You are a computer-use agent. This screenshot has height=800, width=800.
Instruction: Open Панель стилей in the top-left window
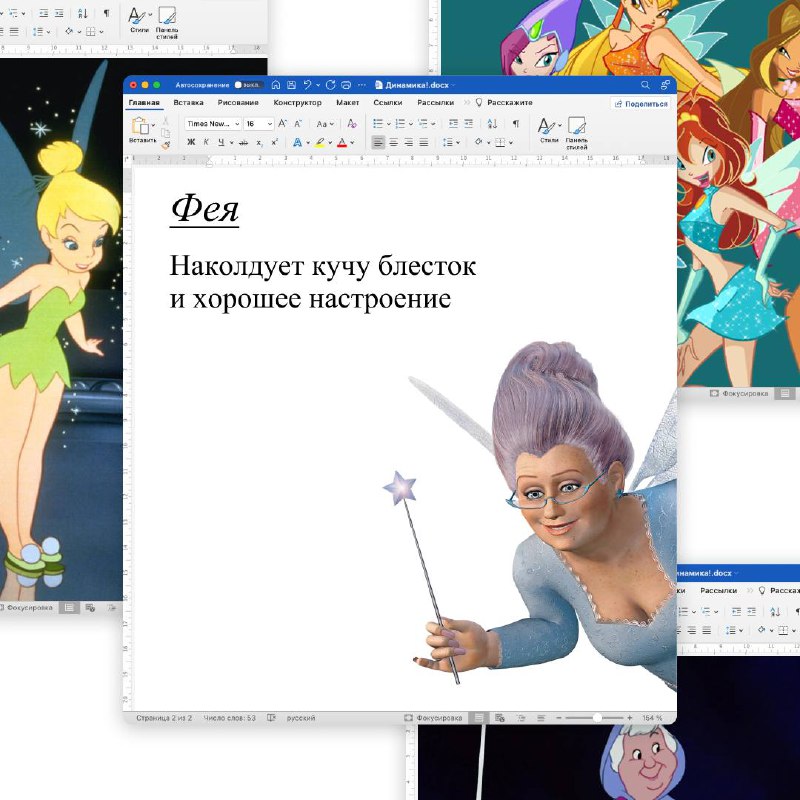pos(167,23)
